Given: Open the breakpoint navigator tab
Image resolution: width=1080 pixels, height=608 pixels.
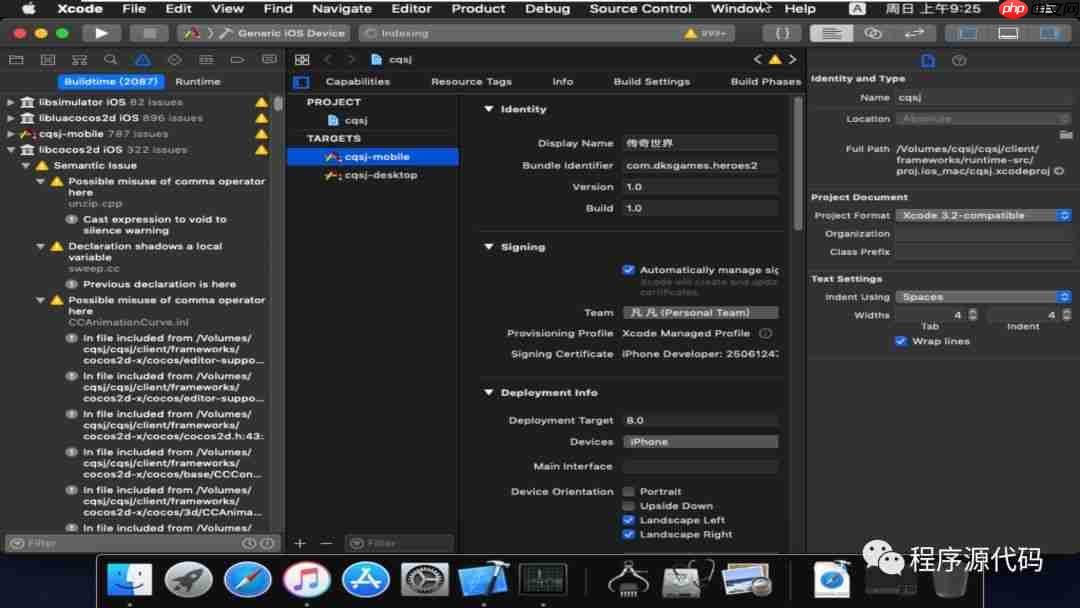Looking at the screenshot, I should (x=237, y=60).
